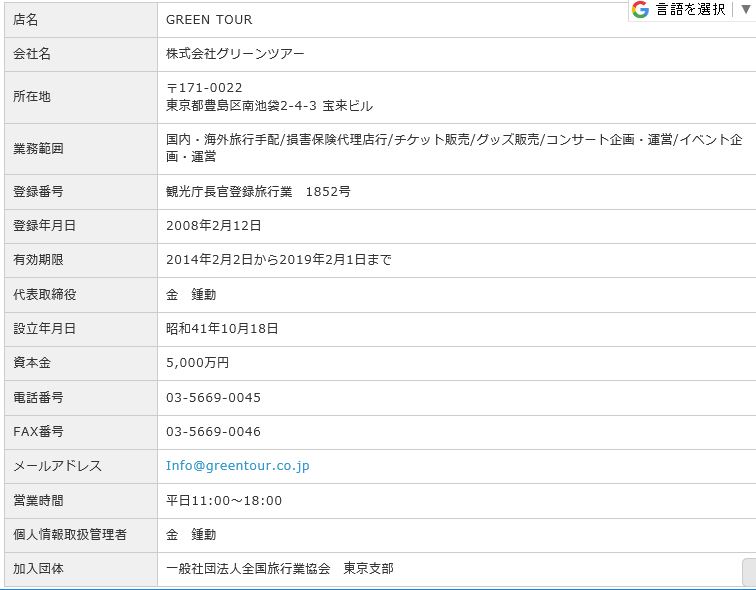Click the 資本金 row label
Screen dimensions: 756x590
point(32,363)
